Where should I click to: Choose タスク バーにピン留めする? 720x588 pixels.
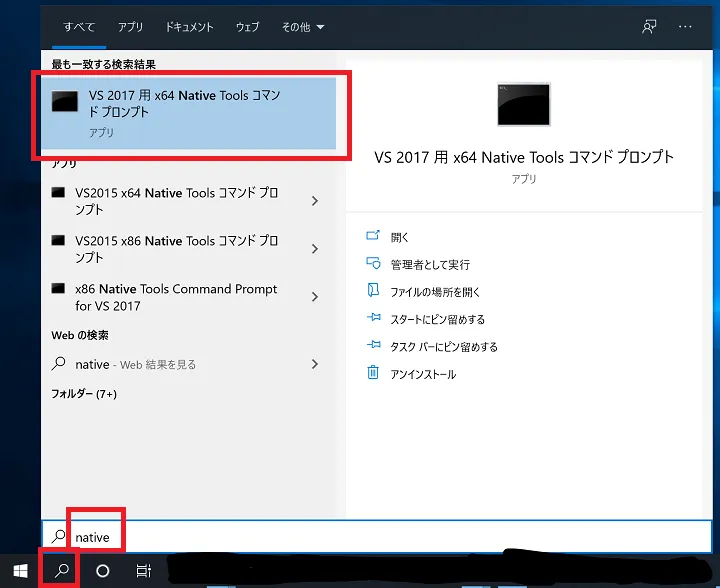coord(444,347)
